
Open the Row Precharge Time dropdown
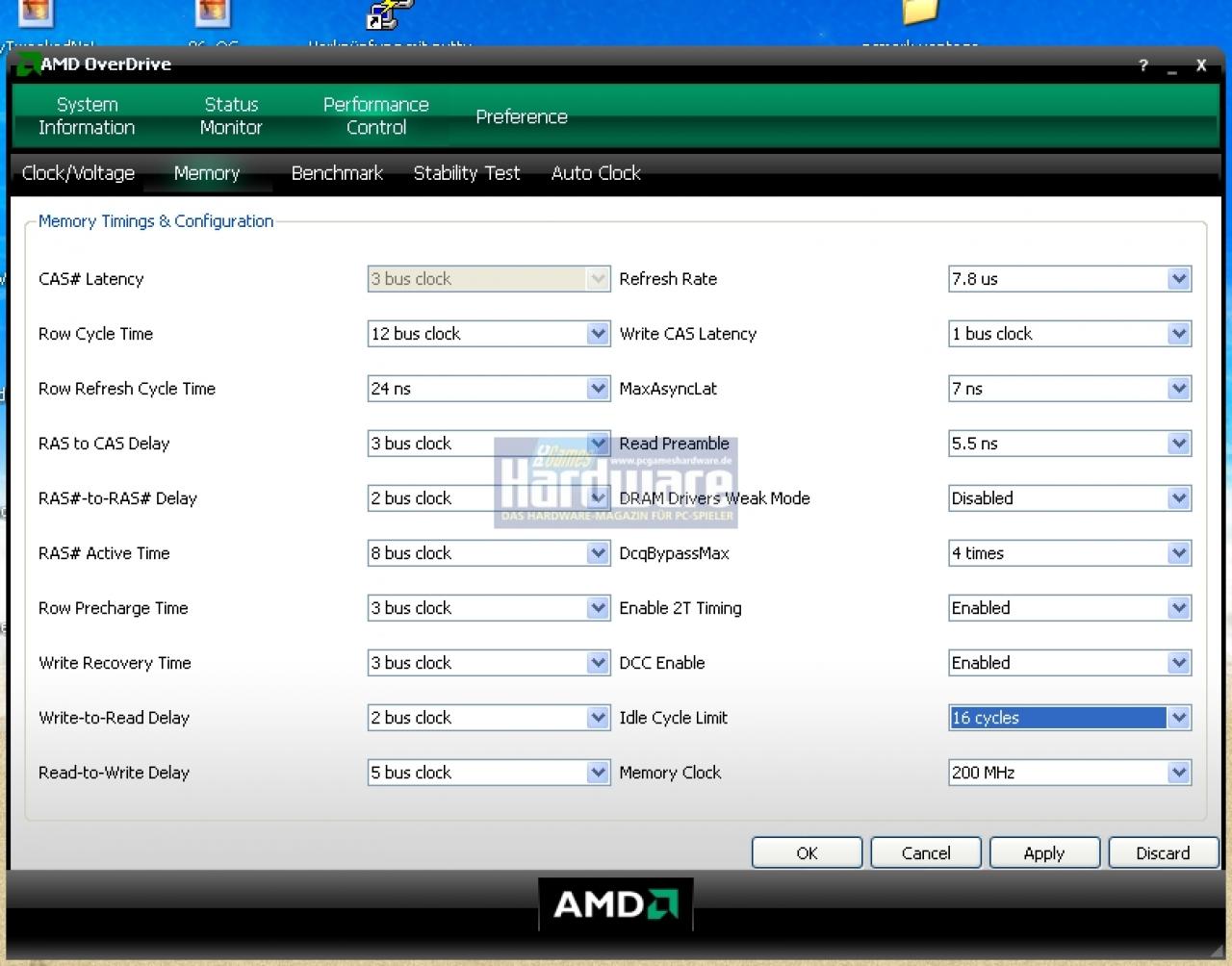pyautogui.click(x=489, y=608)
